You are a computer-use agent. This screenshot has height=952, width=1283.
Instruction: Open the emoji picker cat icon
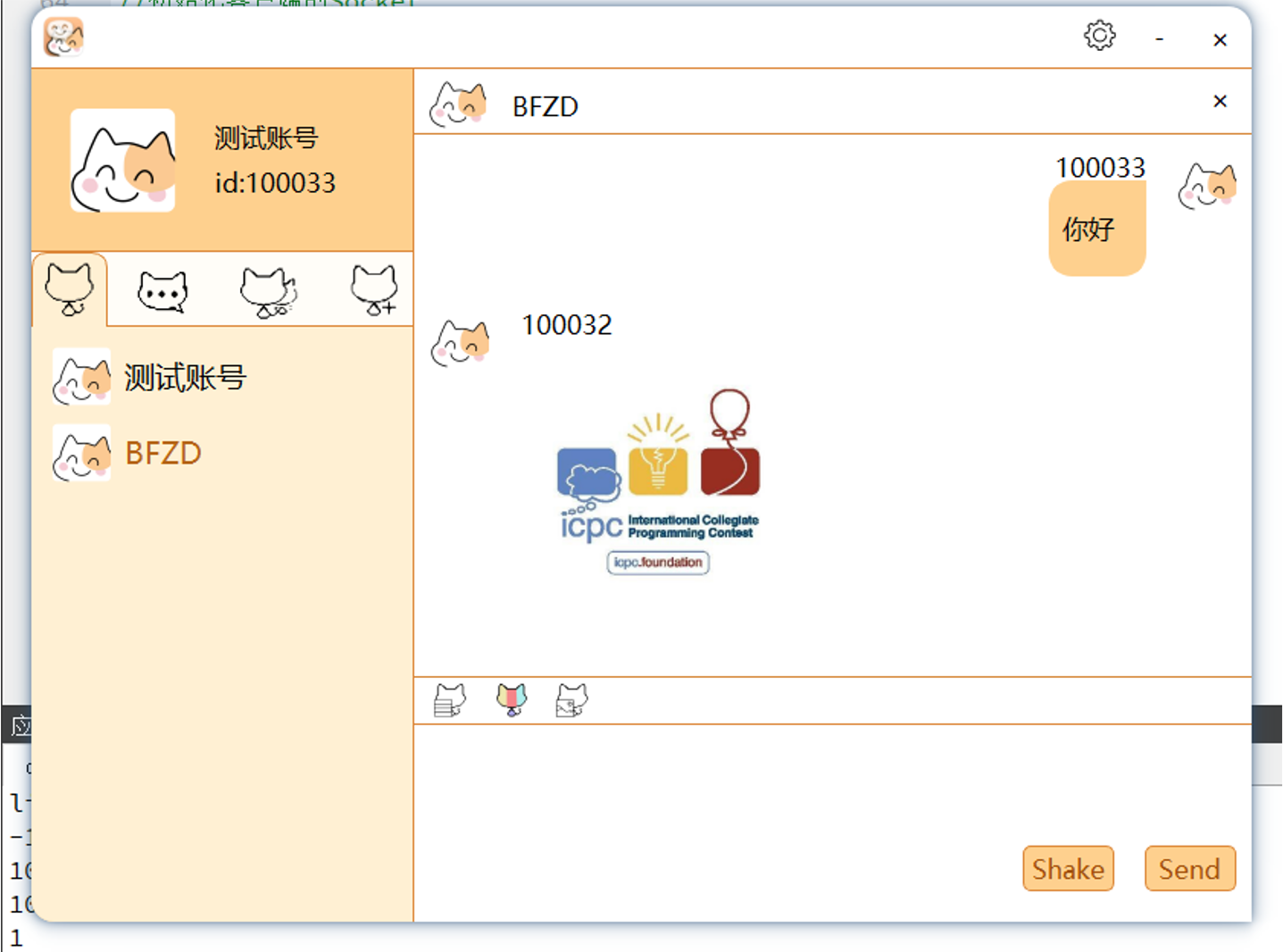tap(512, 700)
